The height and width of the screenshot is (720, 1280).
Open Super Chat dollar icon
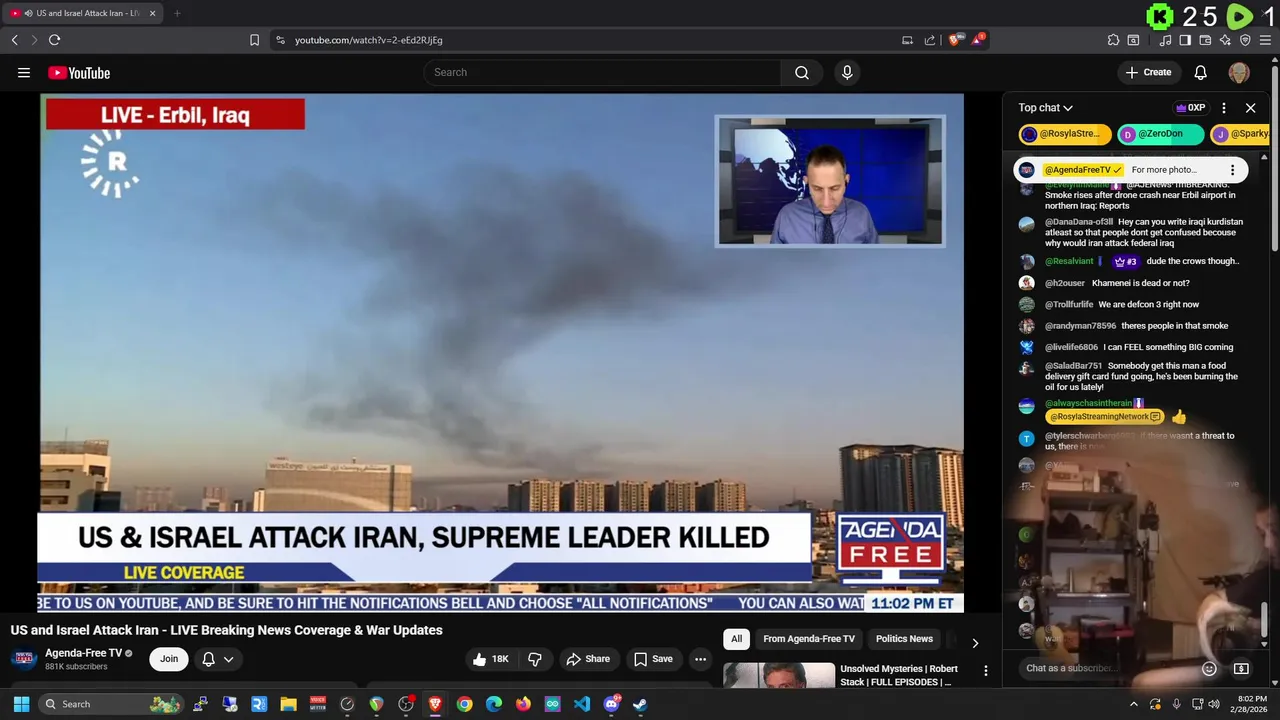coord(1241,669)
